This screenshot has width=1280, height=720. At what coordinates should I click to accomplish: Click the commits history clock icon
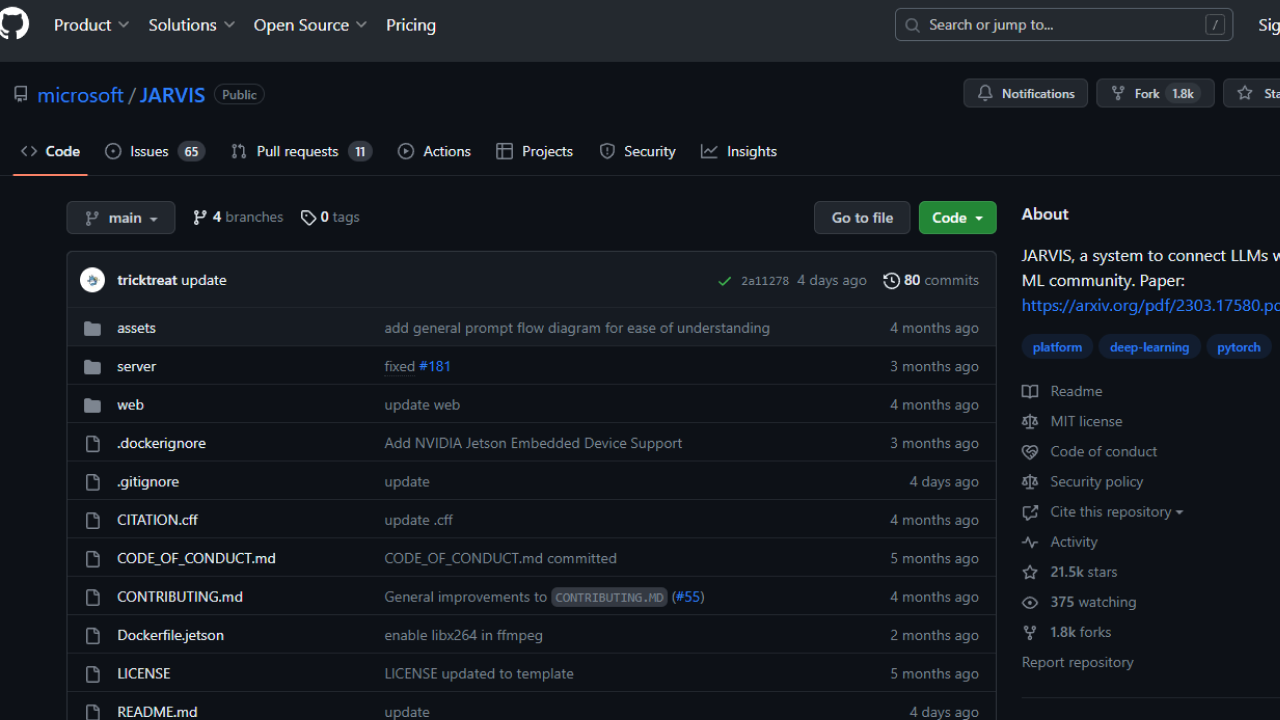[x=891, y=281]
